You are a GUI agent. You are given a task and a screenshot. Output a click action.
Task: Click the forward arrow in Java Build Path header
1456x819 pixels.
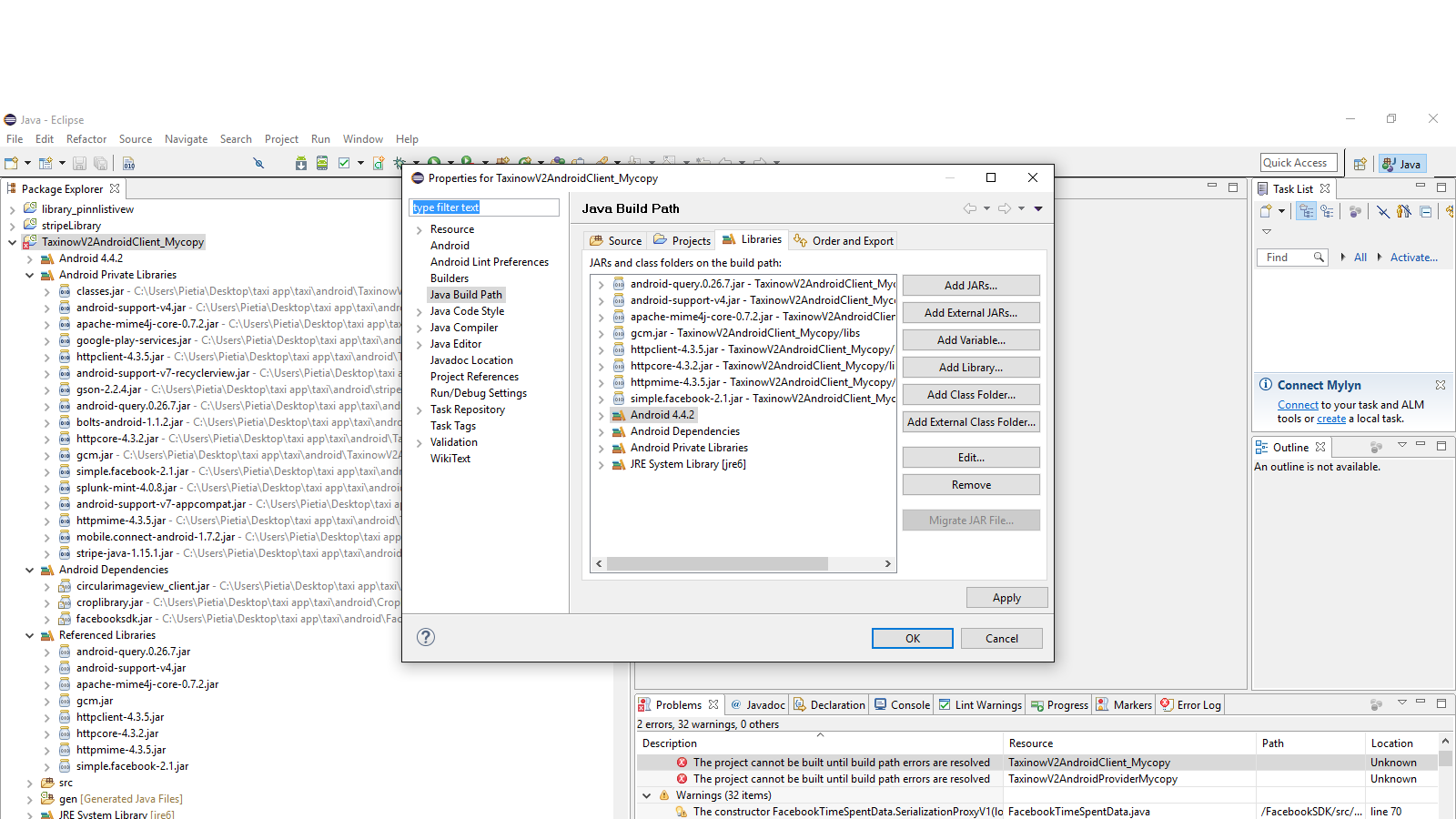click(1005, 208)
